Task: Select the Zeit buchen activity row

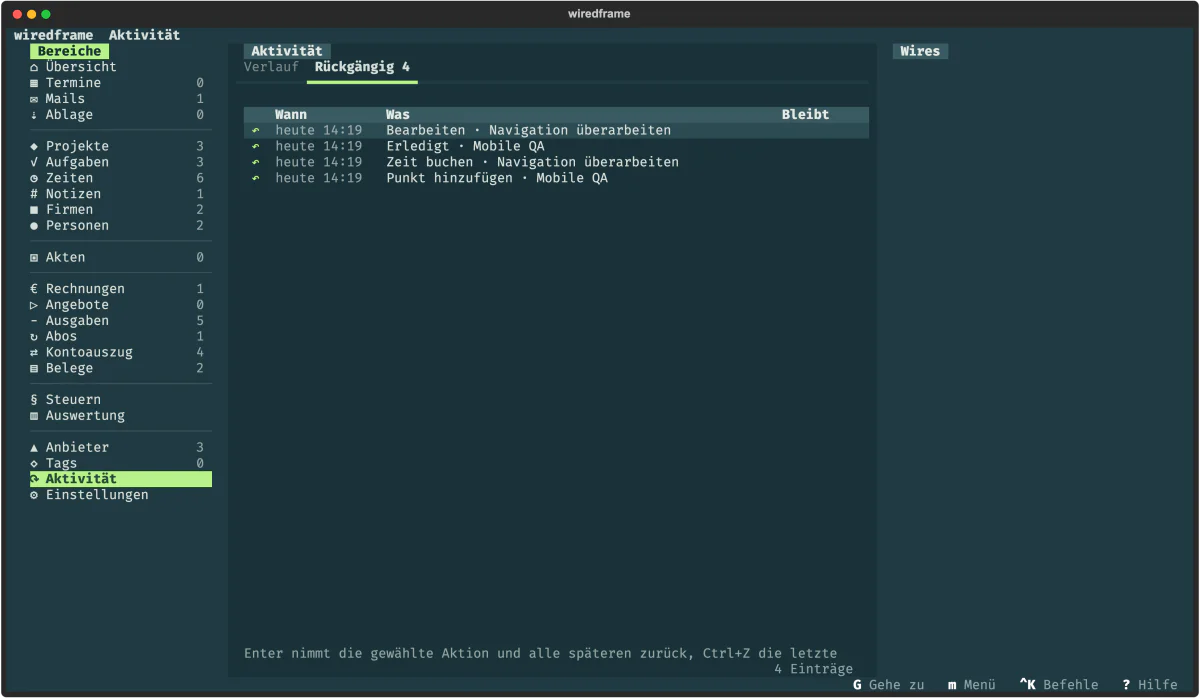Action: [556, 162]
